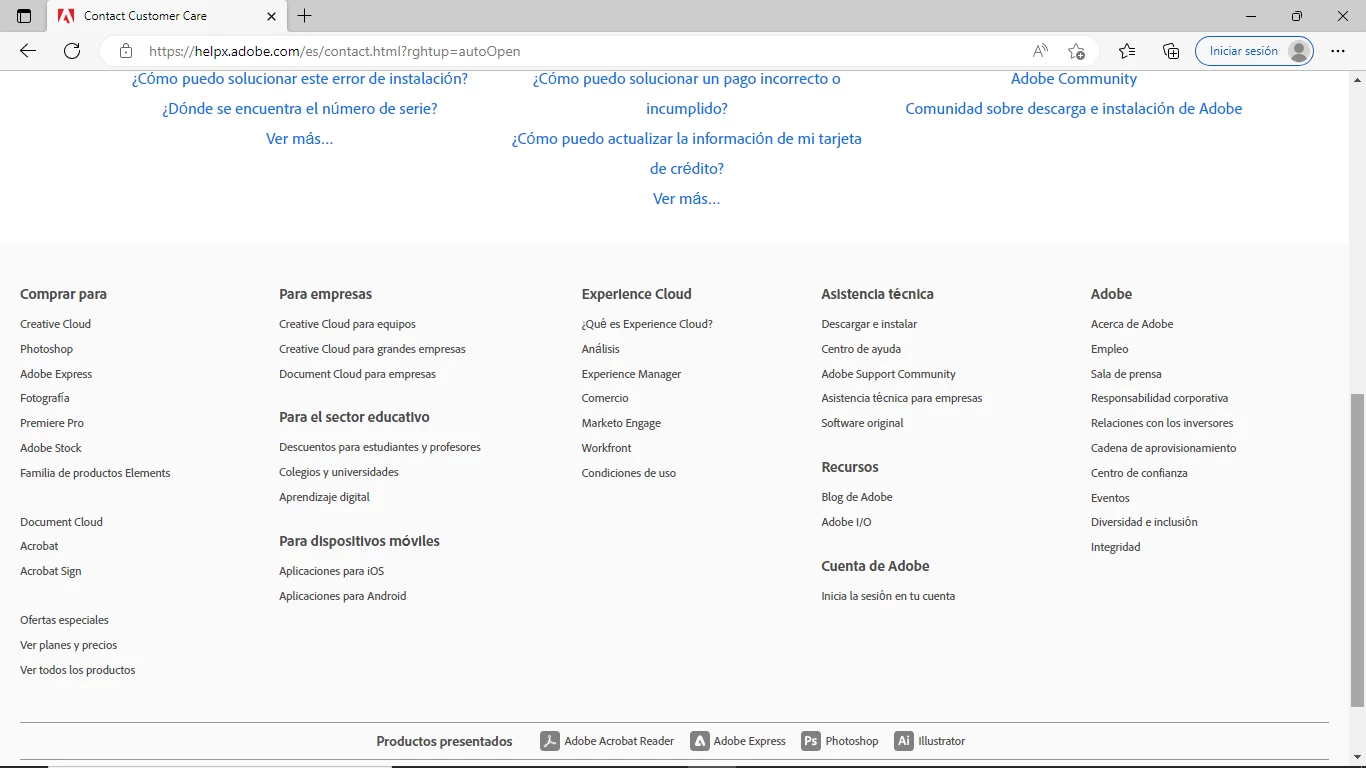This screenshot has height=768, width=1366.
Task: Open 'Aplicaciones para Android' link
Action: click(343, 596)
